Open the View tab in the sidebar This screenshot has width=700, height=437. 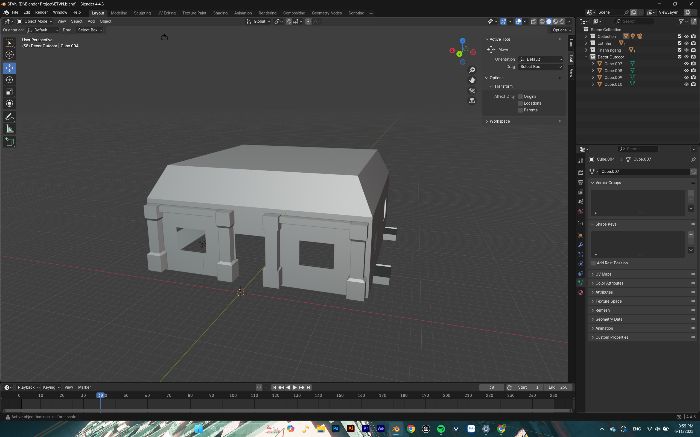pyautogui.click(x=571, y=73)
